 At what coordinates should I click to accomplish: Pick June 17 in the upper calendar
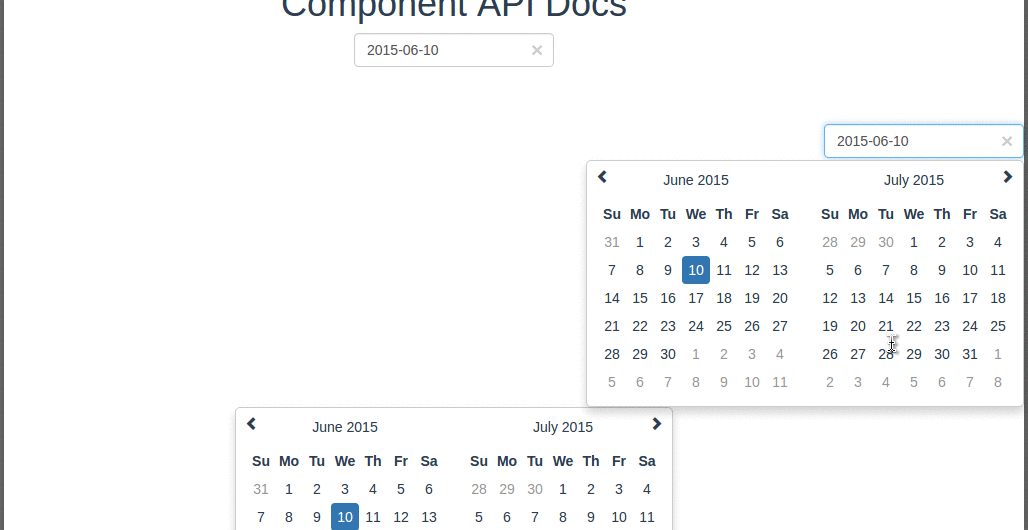pos(696,298)
